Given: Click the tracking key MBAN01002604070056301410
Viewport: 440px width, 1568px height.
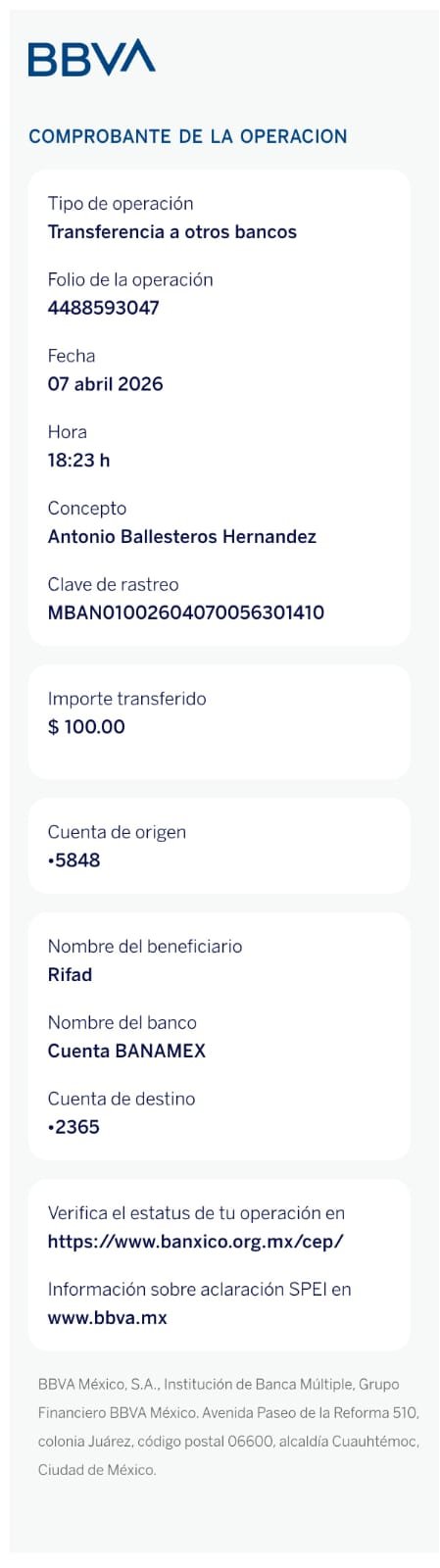Looking at the screenshot, I should 185,612.
